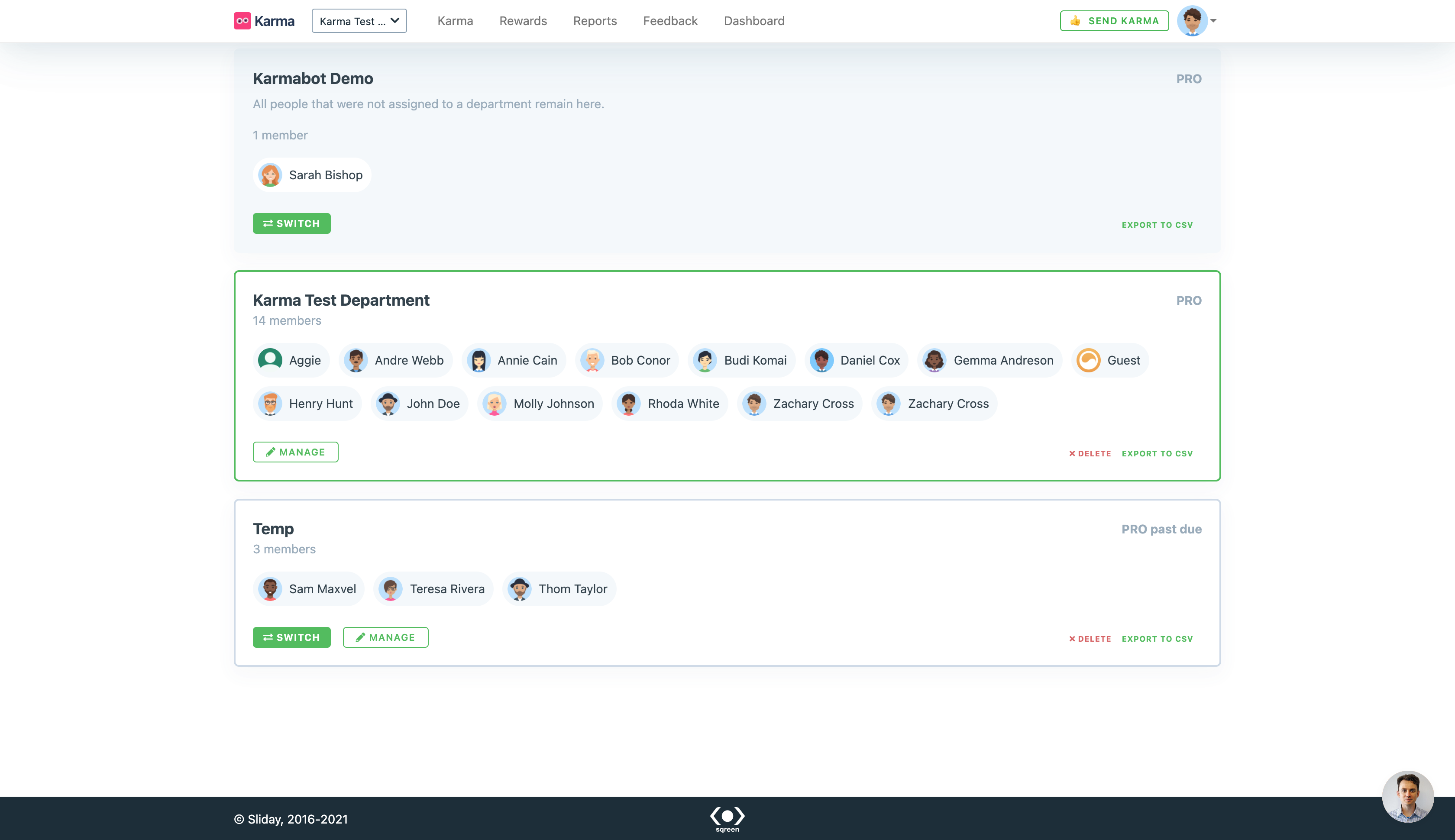Open the Rewards menu
This screenshot has width=1455, height=840.
(523, 21)
